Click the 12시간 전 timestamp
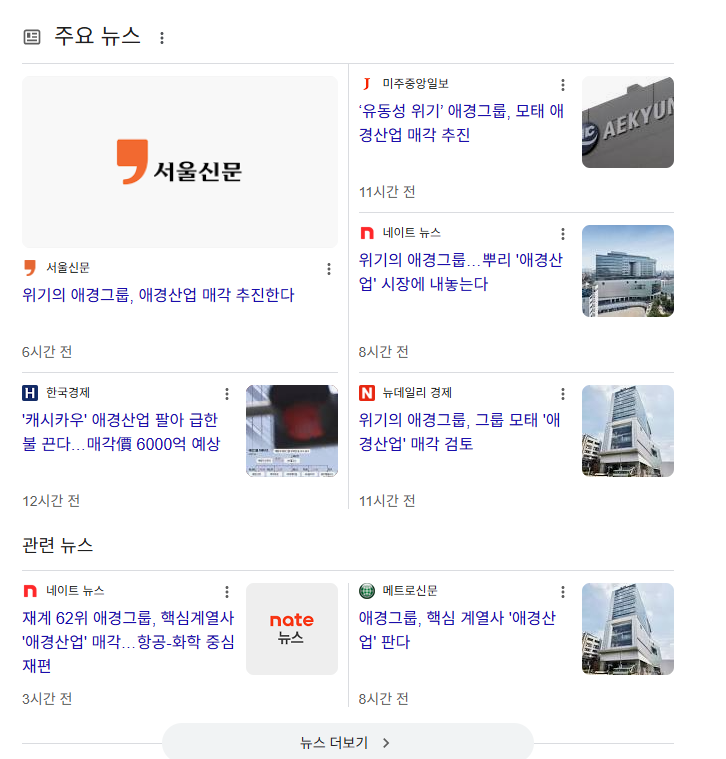The width and height of the screenshot is (726, 759). [x=51, y=501]
